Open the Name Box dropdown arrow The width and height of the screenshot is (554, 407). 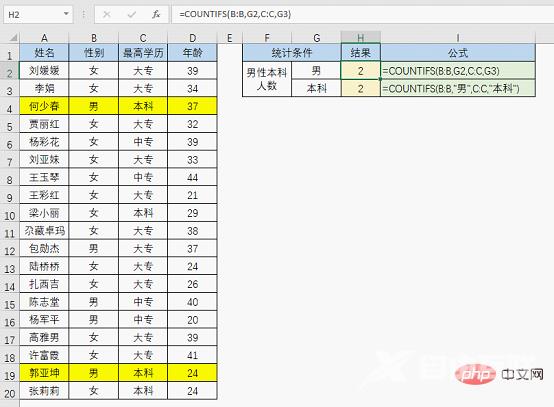66,14
